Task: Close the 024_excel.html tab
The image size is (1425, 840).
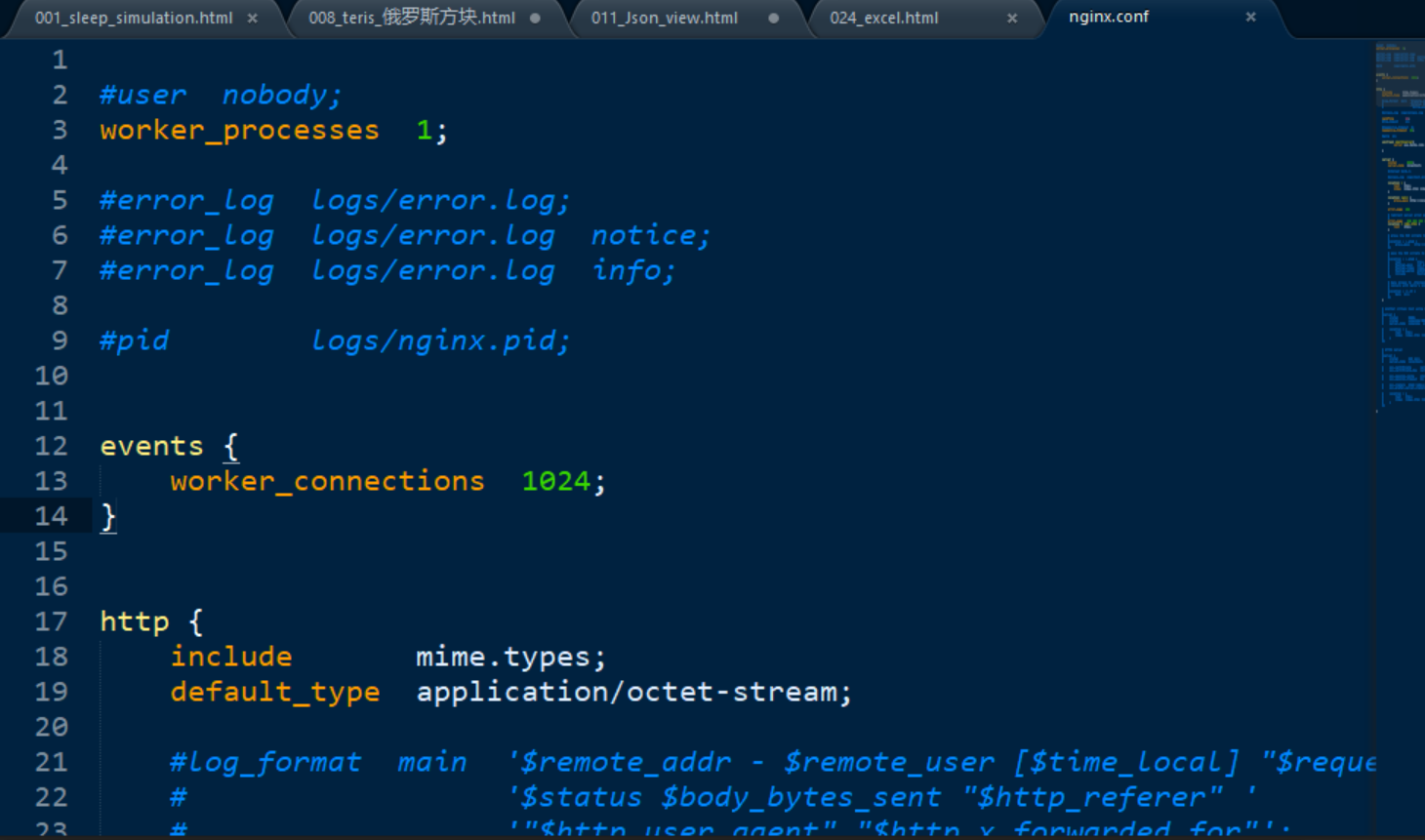Action: [1012, 18]
